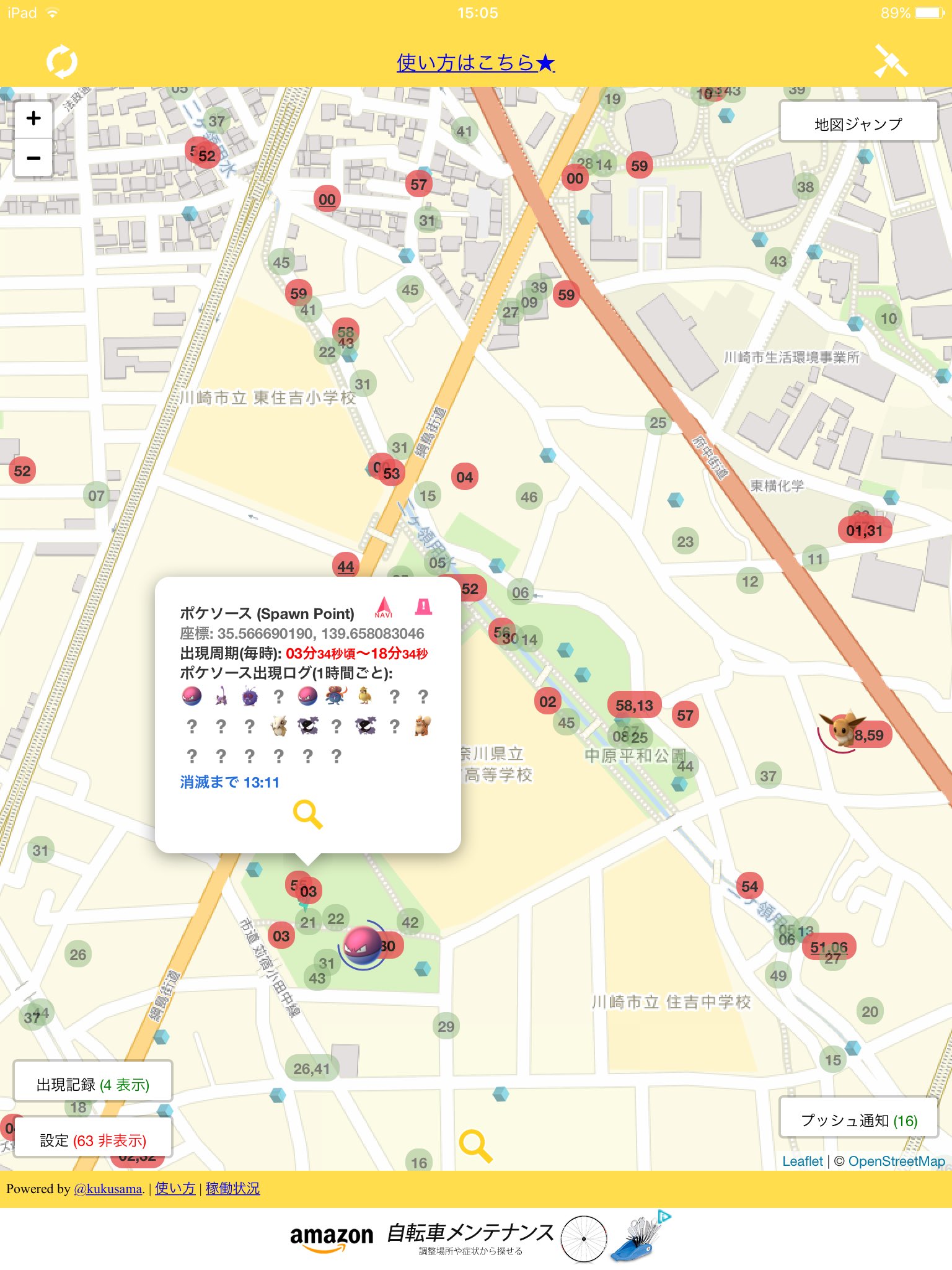952x1270 pixels.
Task: Select green spawn marker 46
Action: tap(529, 497)
